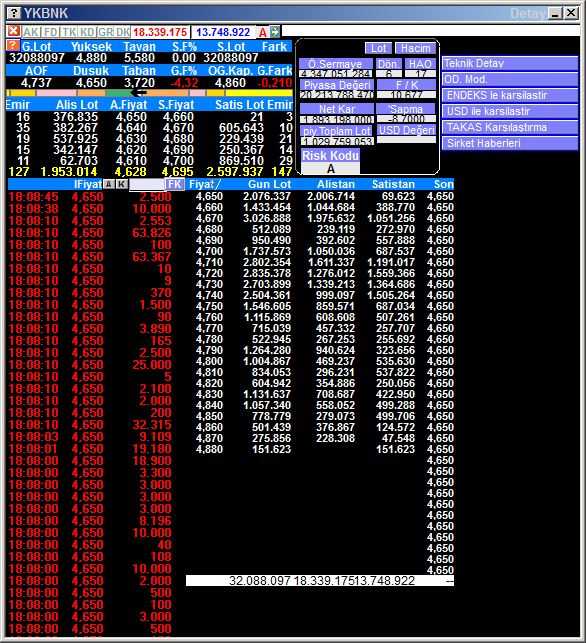The width and height of the screenshot is (586, 643).
Task: Toggle the AK toolbar button
Action: pos(31,32)
